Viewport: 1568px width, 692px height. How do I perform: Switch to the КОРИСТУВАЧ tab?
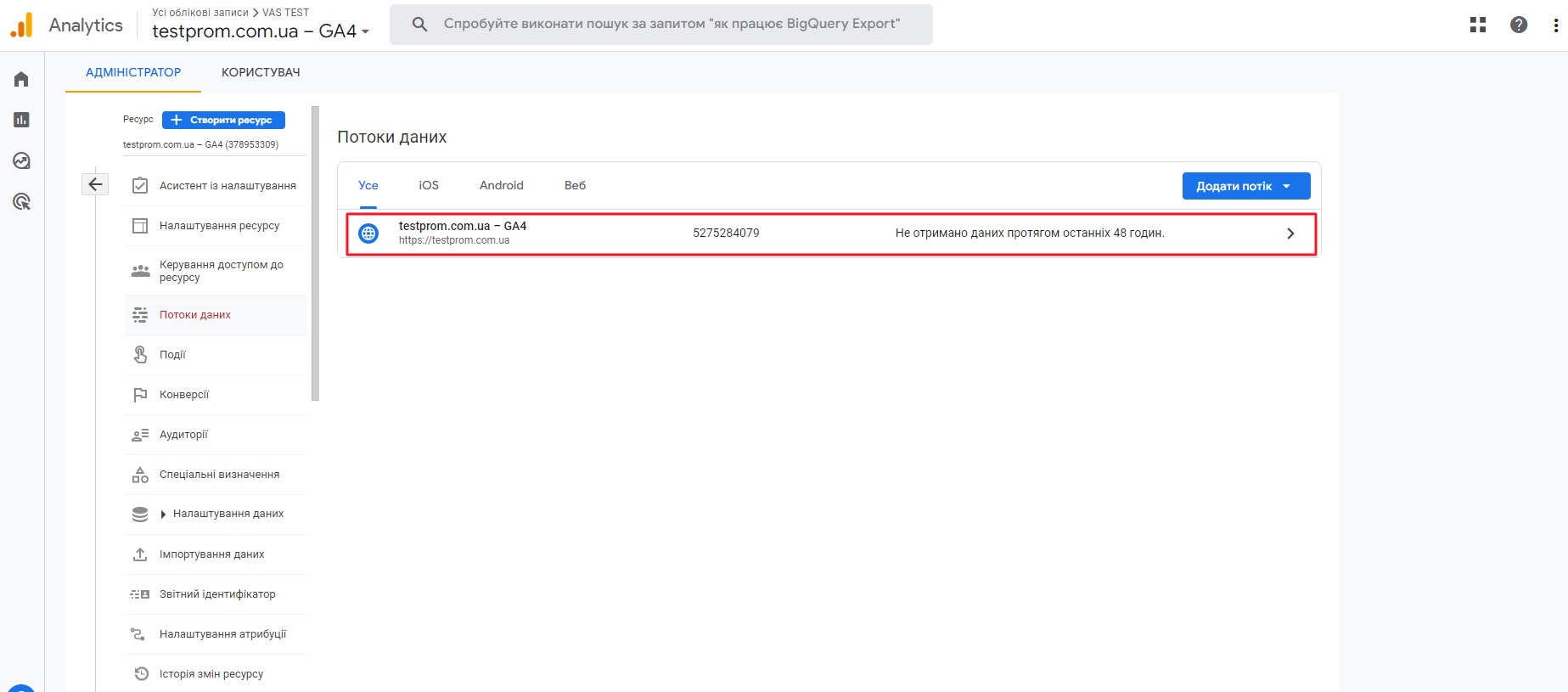[261, 72]
